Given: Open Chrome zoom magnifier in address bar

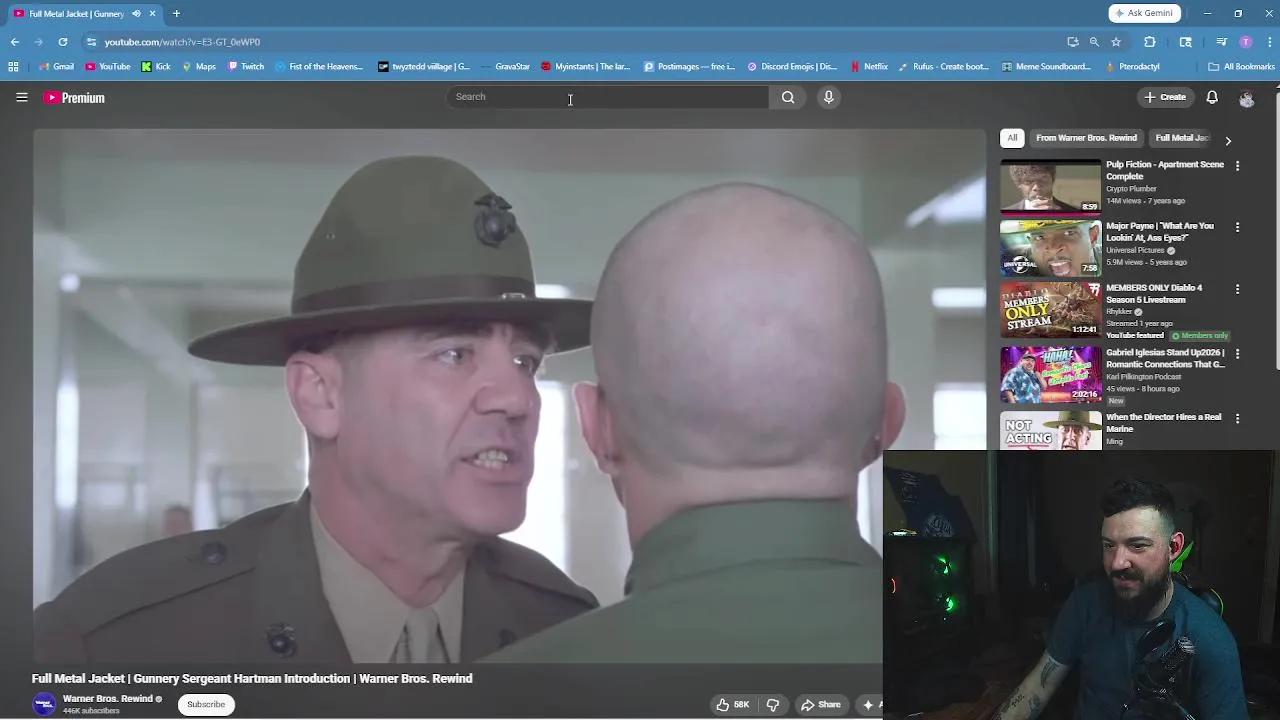Looking at the screenshot, I should [x=1094, y=42].
